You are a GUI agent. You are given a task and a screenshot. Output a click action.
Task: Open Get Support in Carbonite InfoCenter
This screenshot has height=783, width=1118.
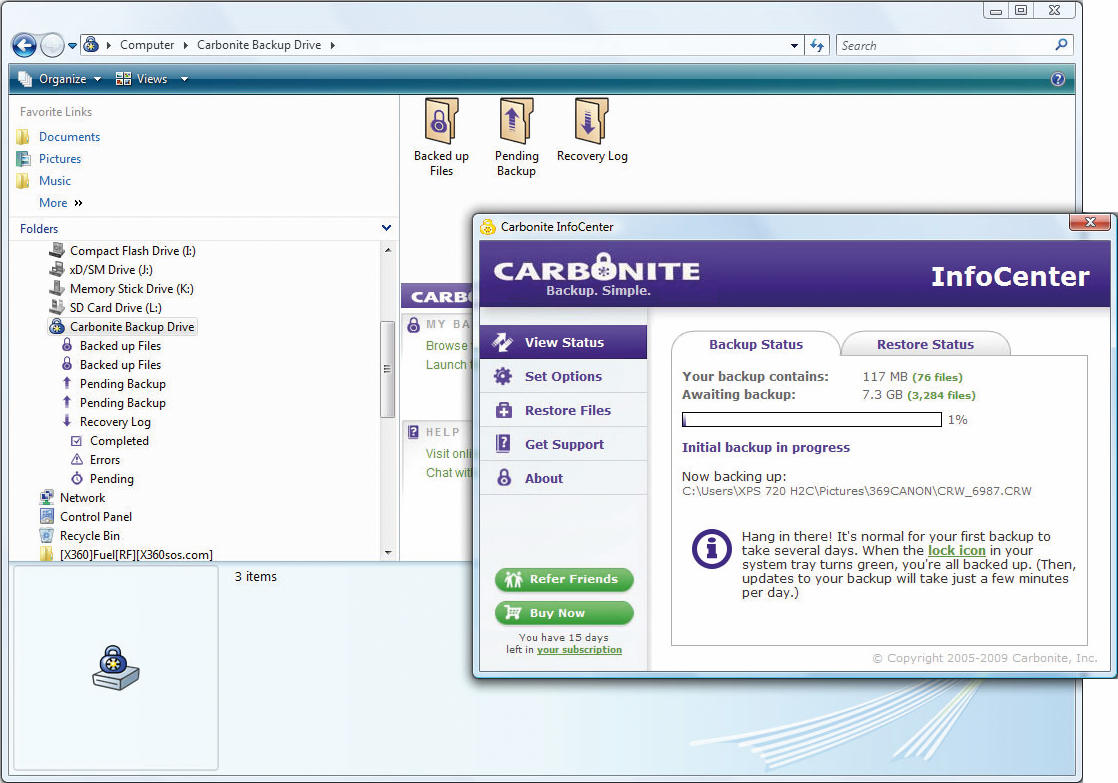pyautogui.click(x=563, y=445)
